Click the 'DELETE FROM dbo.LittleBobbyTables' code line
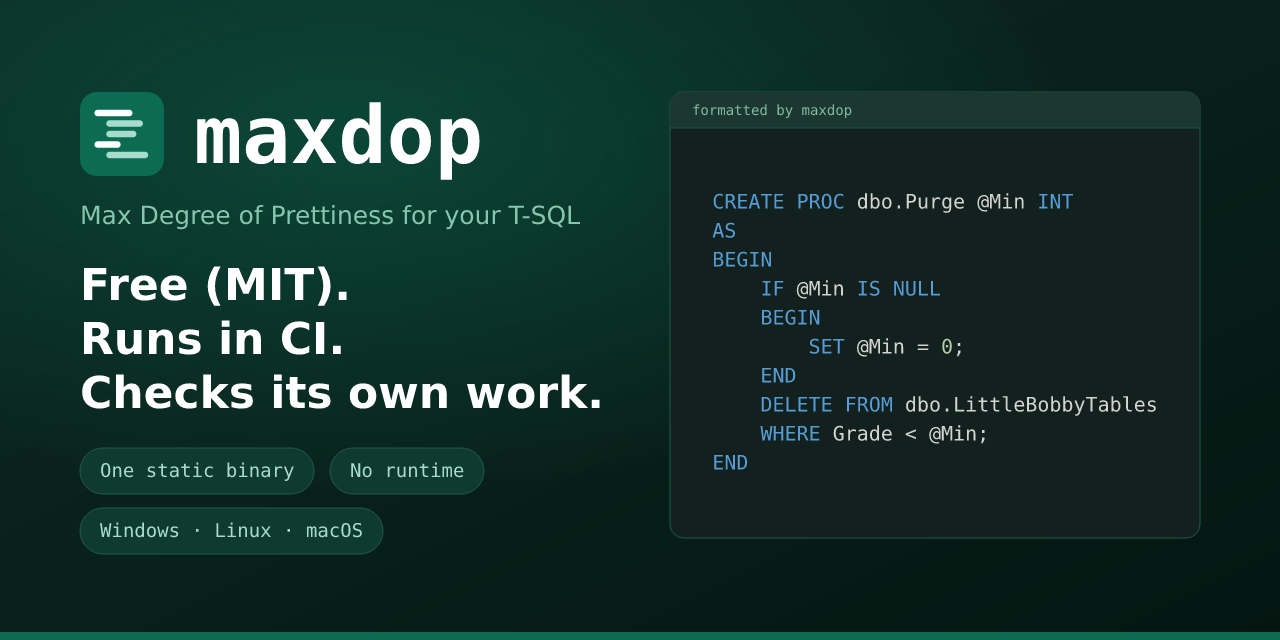 [x=958, y=405]
